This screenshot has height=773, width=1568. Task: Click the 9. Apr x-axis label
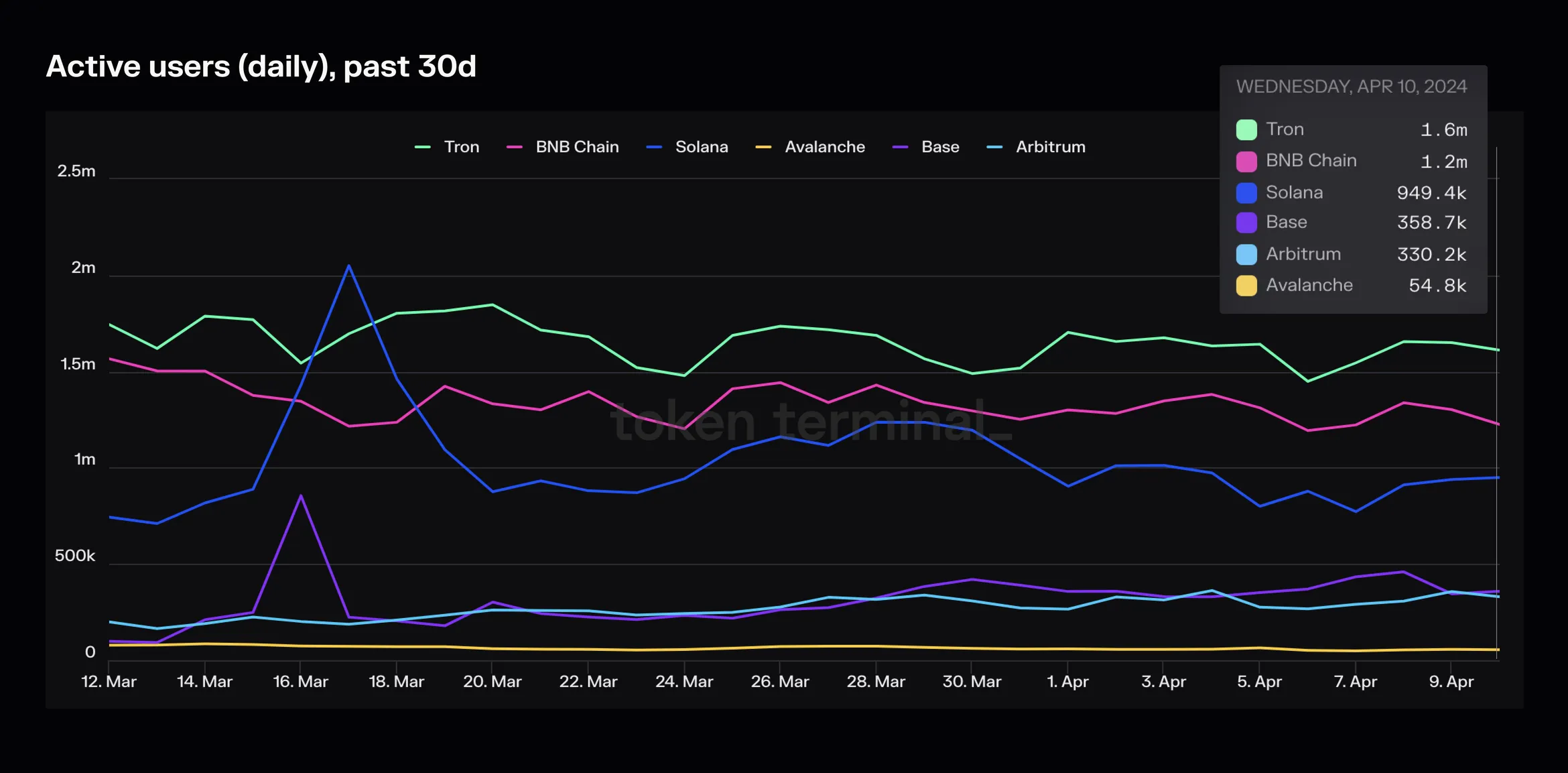(1451, 682)
